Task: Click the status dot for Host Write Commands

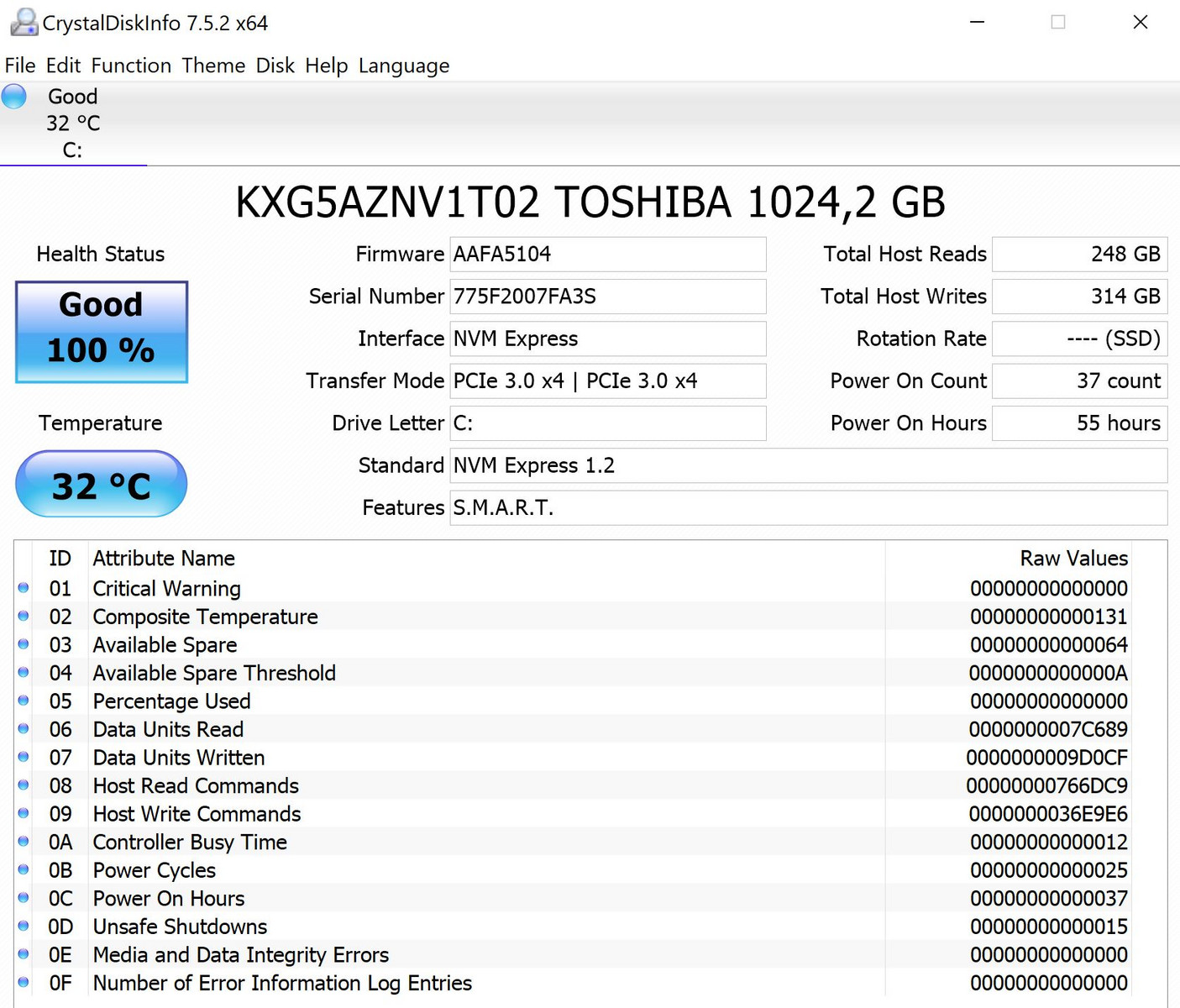Action: [x=24, y=813]
